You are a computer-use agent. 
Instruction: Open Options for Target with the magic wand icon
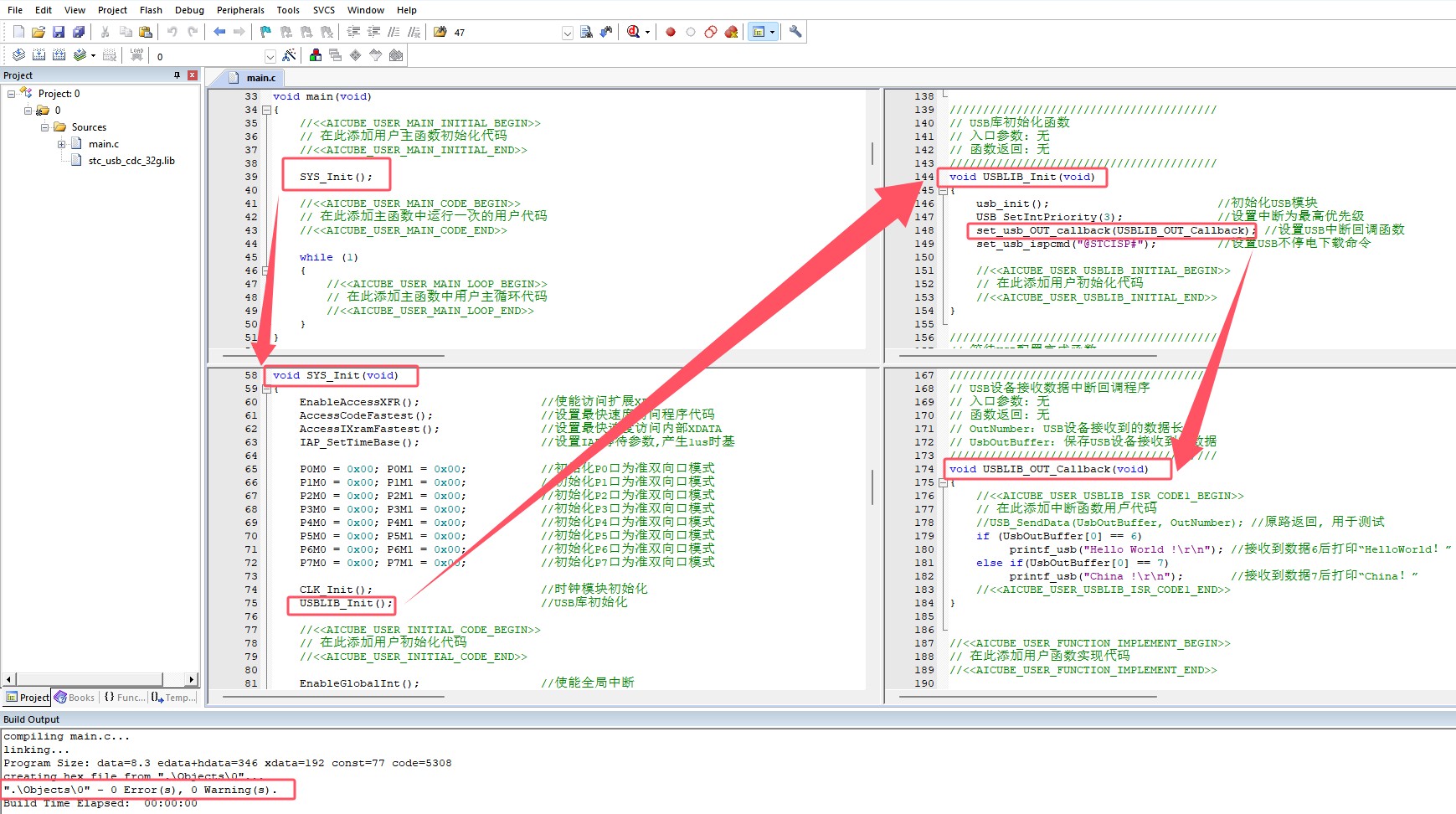click(289, 55)
